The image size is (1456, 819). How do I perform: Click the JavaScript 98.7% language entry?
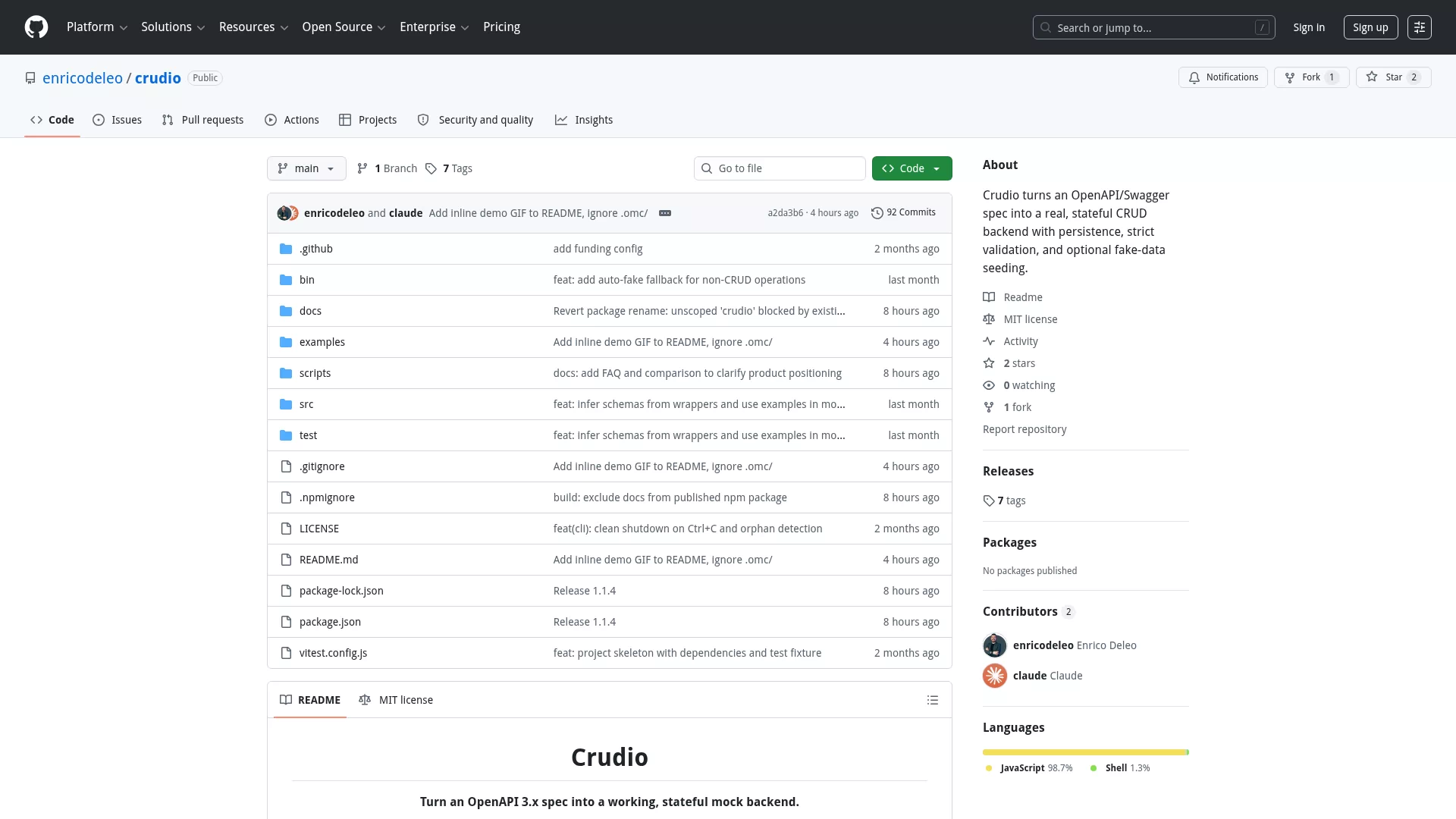tap(1029, 768)
